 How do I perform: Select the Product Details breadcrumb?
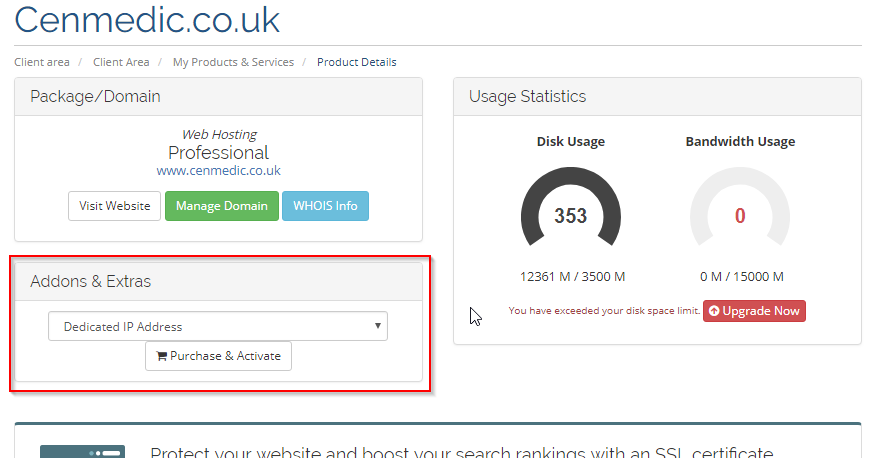357,62
